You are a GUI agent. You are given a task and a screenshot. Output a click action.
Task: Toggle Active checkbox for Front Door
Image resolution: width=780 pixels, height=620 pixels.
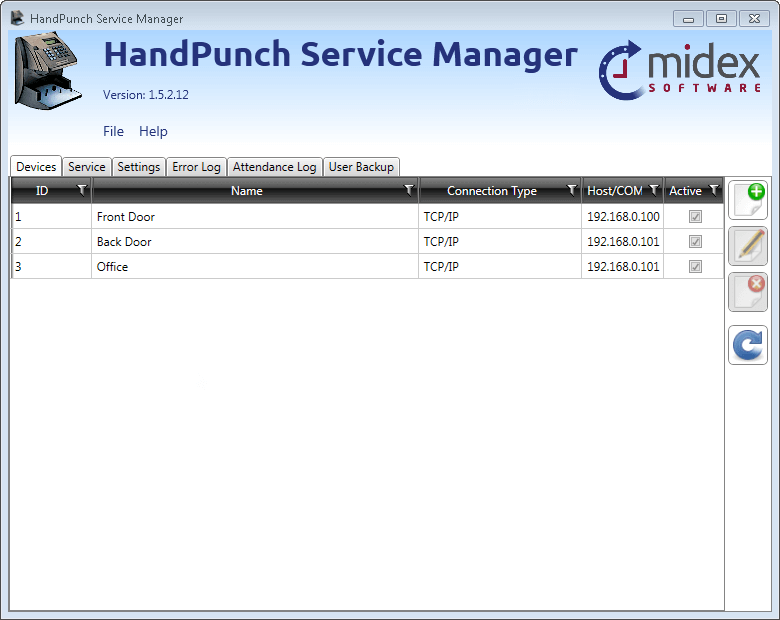pos(695,217)
